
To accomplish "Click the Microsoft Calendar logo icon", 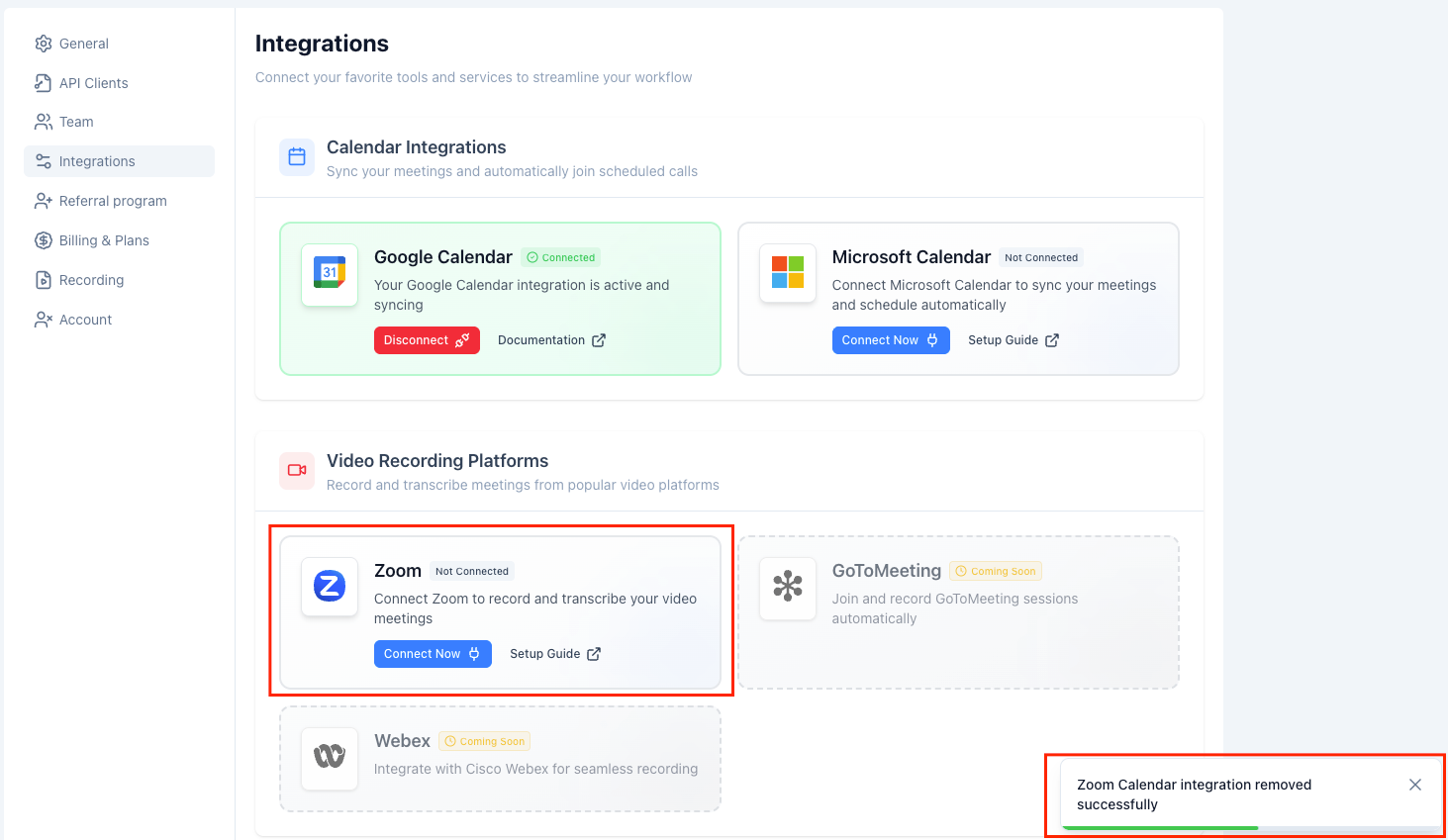I will (787, 273).
